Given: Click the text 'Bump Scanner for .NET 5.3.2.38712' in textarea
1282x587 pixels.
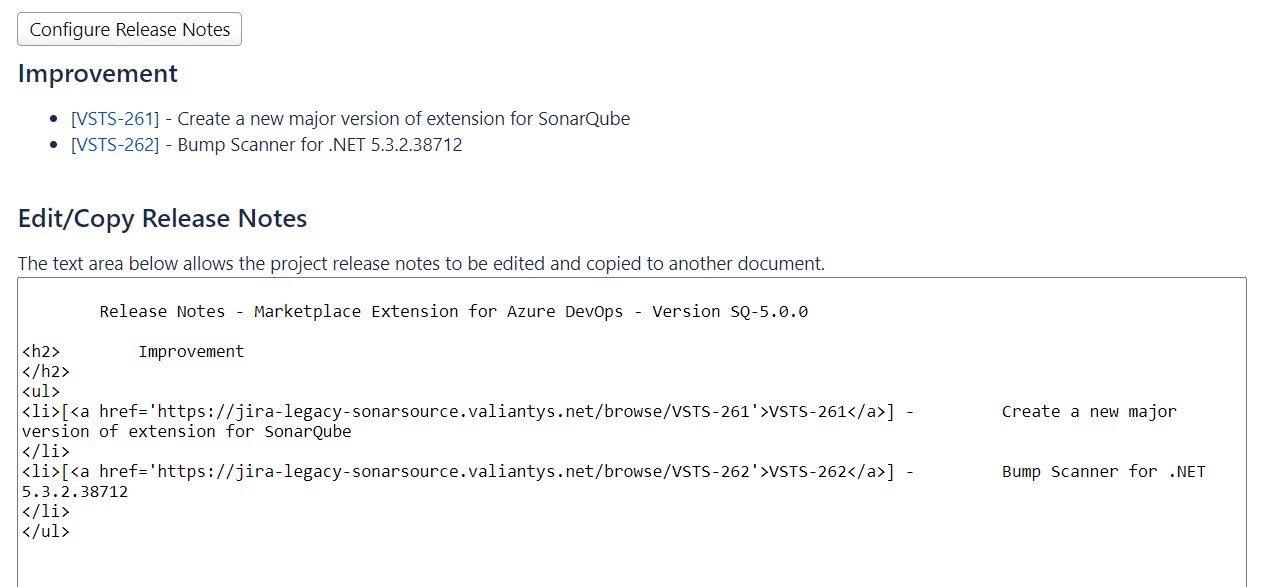Looking at the screenshot, I should [x=1100, y=471].
